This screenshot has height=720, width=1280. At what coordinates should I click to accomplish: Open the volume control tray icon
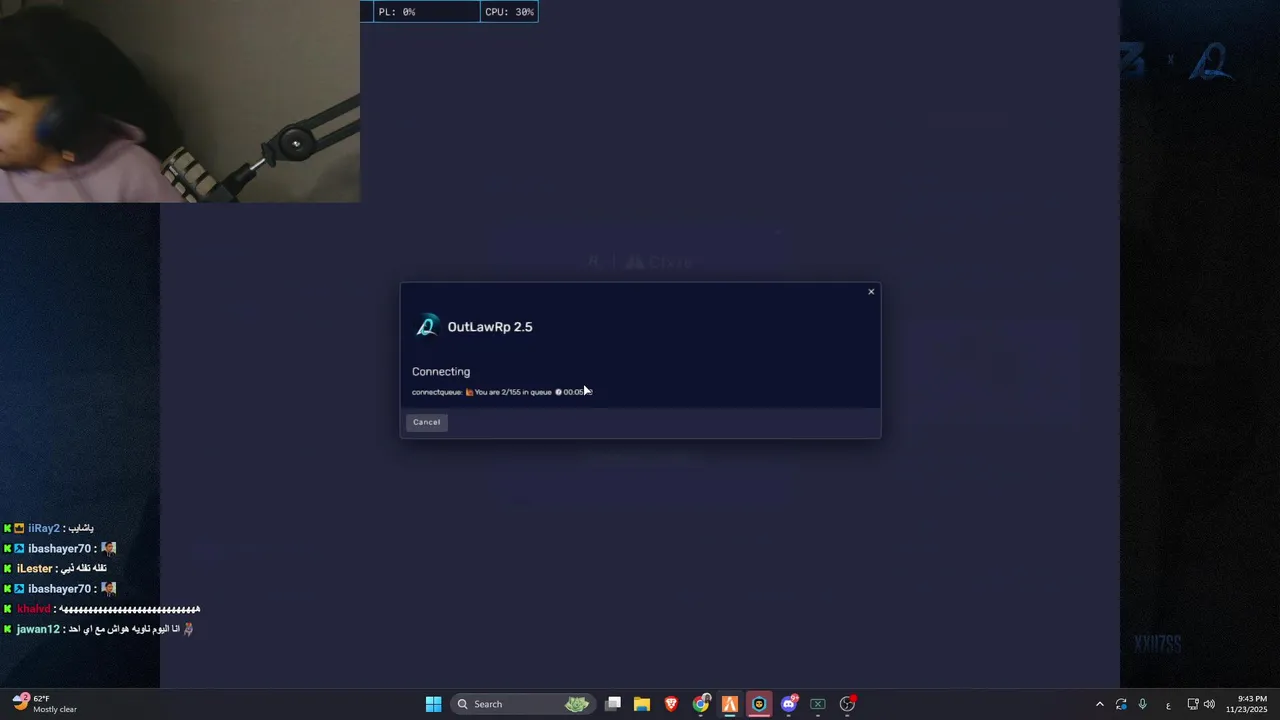tap(1209, 704)
